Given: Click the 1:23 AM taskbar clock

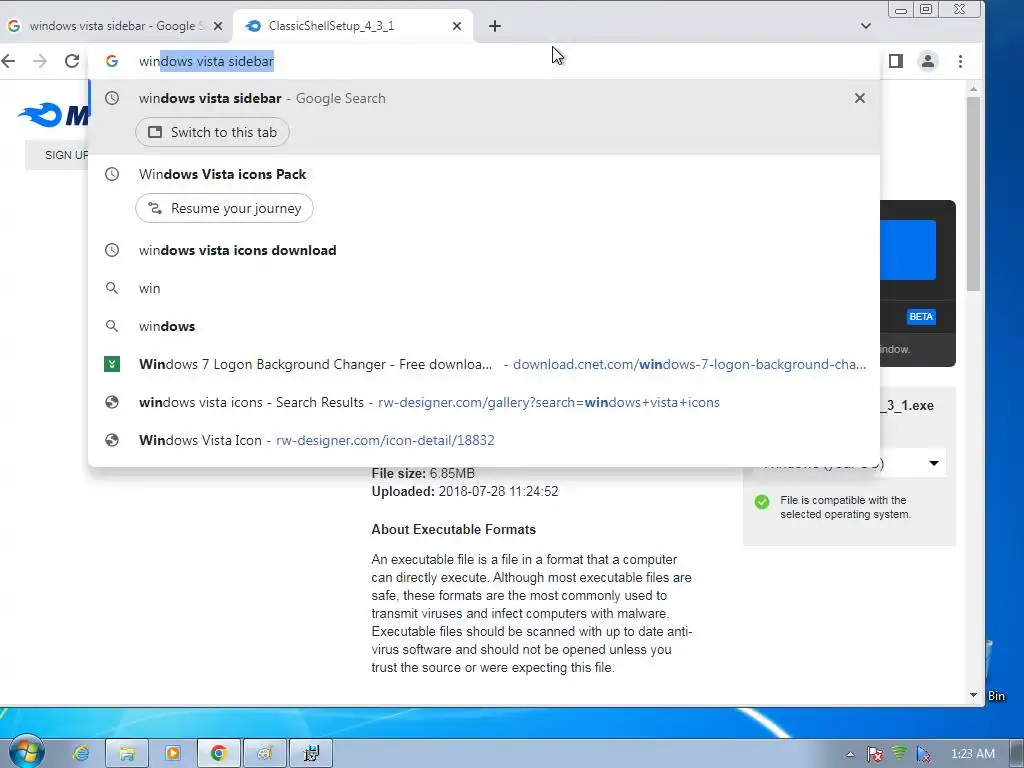Looking at the screenshot, I should [972, 754].
